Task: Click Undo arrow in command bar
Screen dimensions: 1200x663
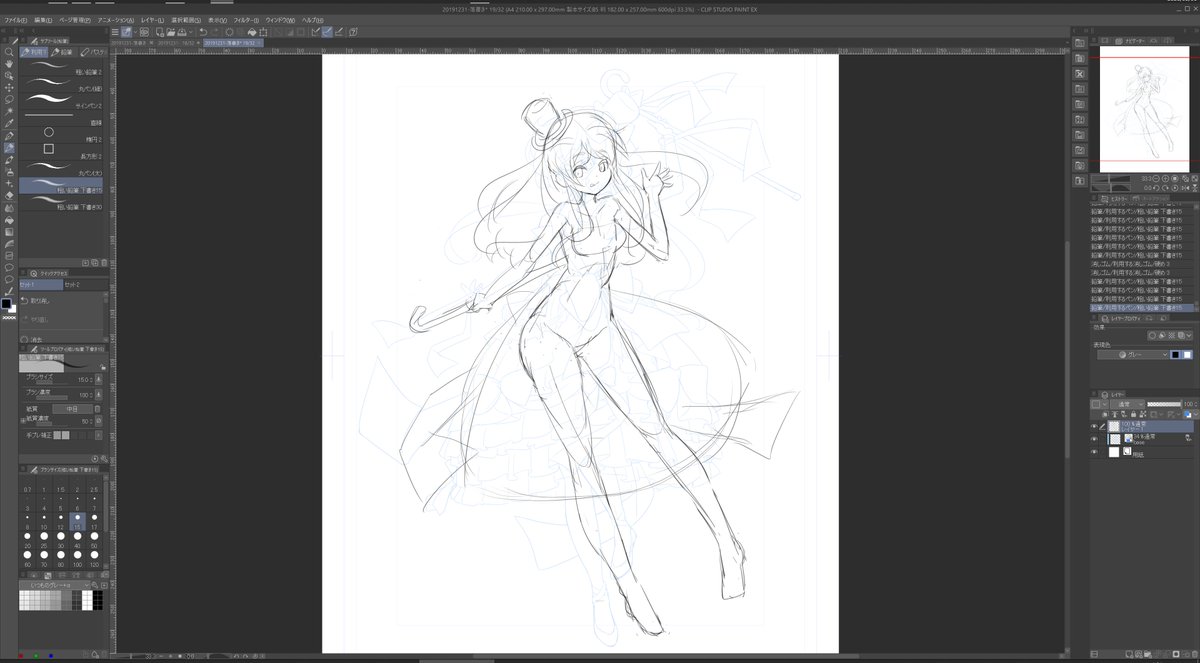Action: (x=203, y=32)
